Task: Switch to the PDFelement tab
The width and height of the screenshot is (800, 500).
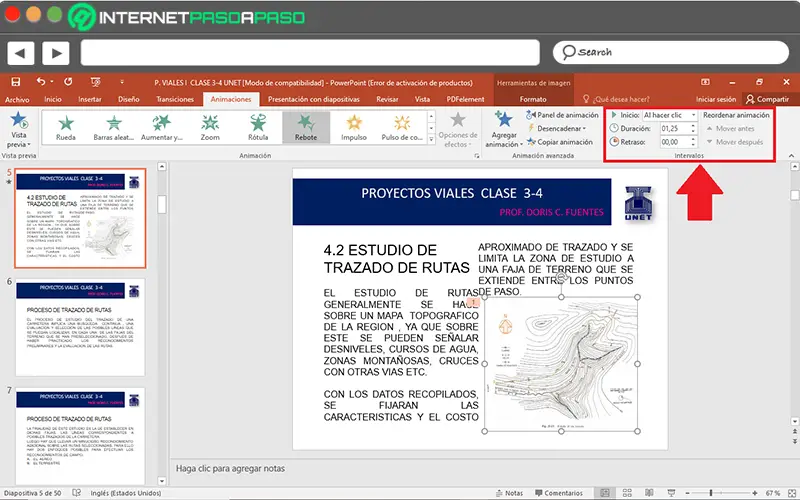Action: [465, 99]
